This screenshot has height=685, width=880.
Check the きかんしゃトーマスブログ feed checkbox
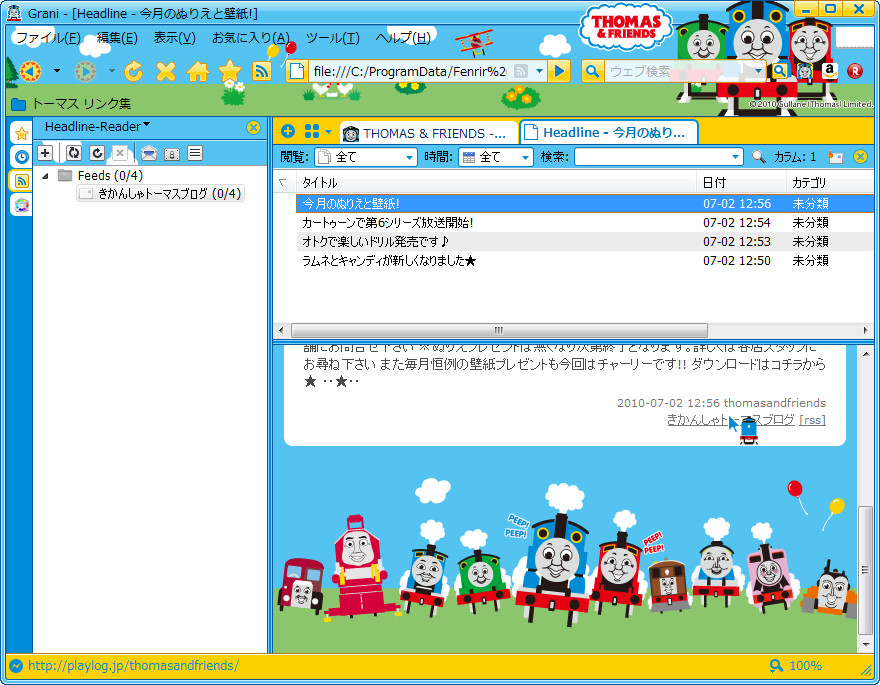86,194
